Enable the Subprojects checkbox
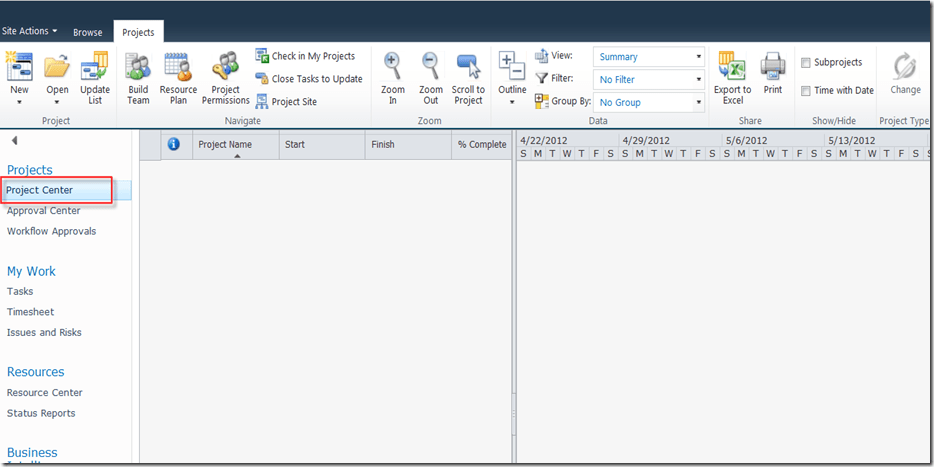The image size is (934, 467). tap(806, 63)
